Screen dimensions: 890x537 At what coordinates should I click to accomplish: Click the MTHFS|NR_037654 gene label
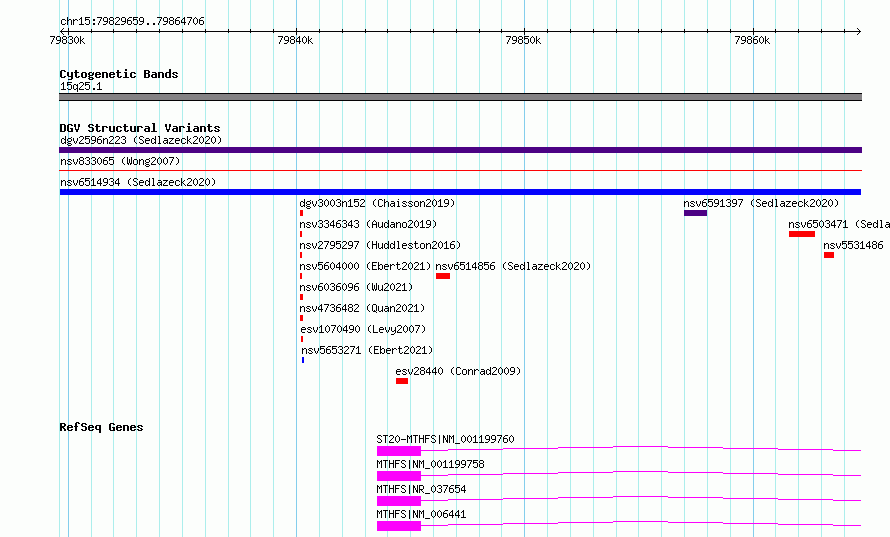421,489
